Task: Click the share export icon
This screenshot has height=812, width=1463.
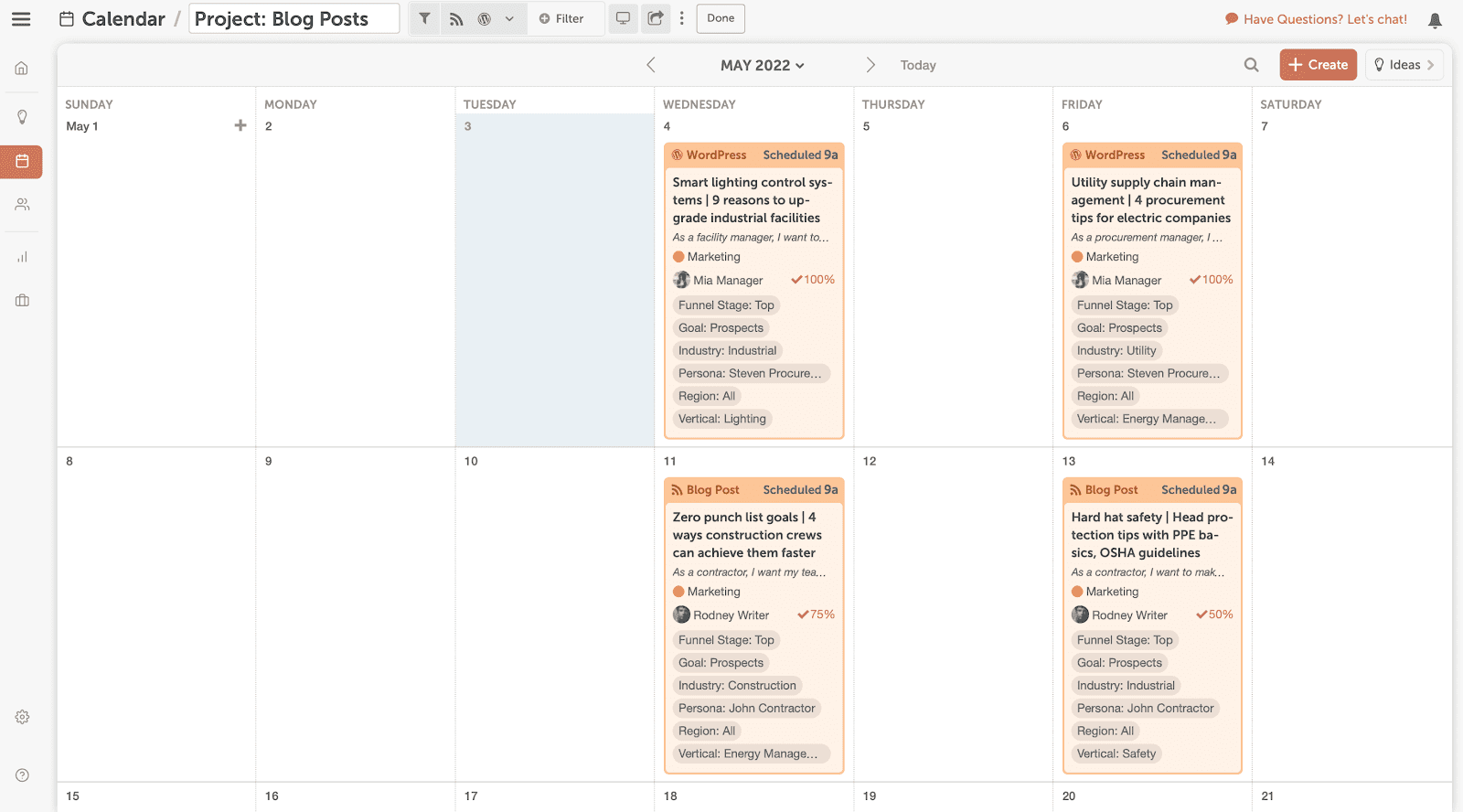Action: tap(656, 18)
